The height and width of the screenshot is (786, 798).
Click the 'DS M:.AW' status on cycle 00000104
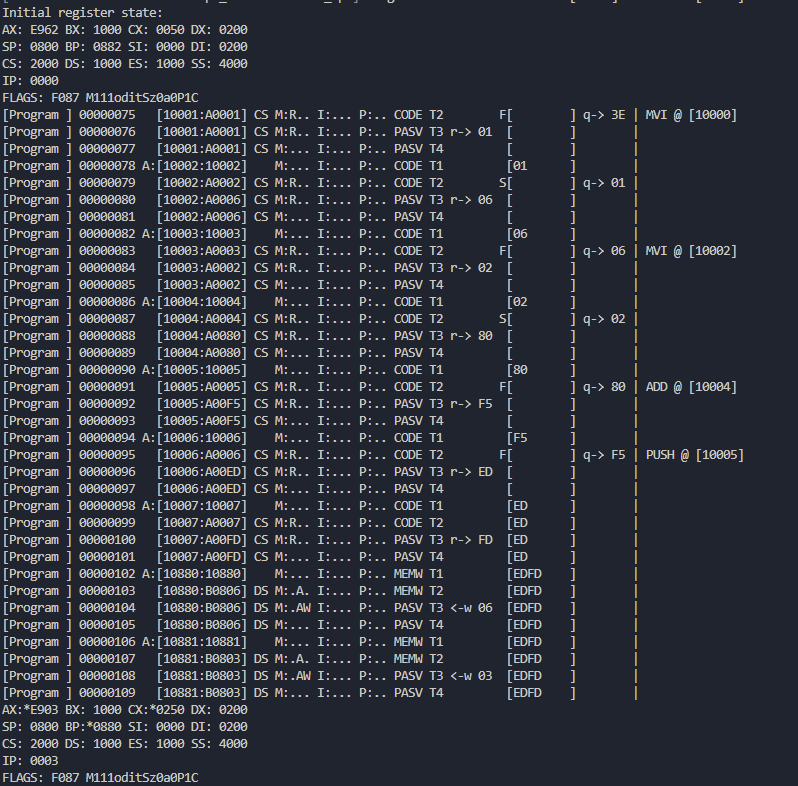[282, 607]
